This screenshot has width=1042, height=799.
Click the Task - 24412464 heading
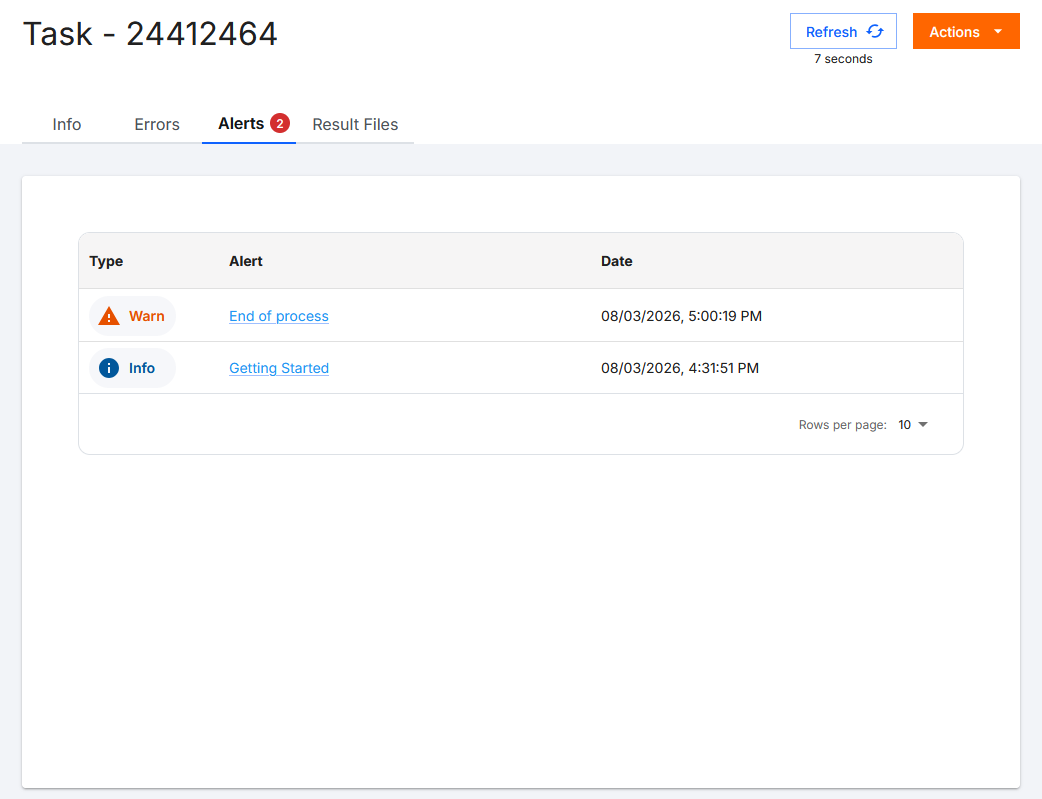[x=150, y=34]
